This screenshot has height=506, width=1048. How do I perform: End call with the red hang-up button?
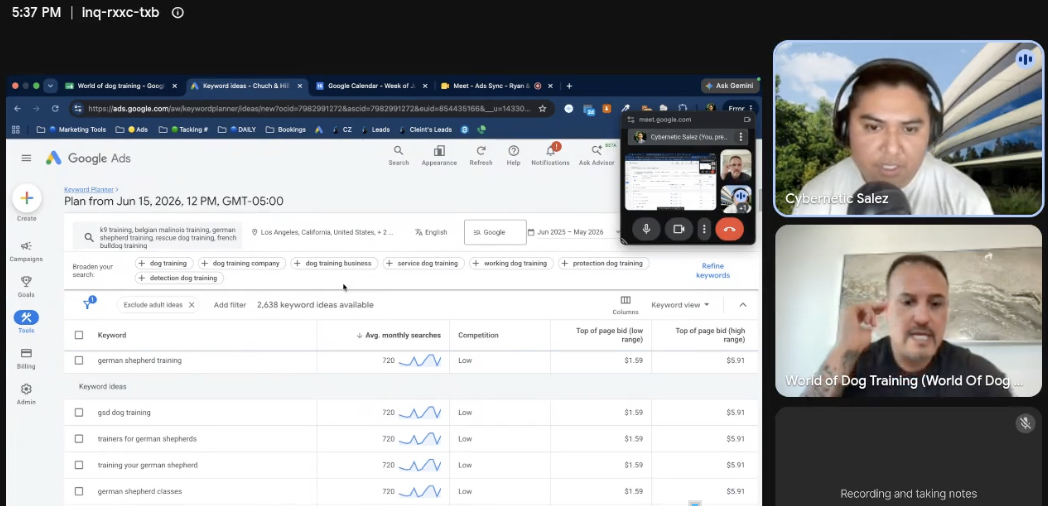point(729,229)
